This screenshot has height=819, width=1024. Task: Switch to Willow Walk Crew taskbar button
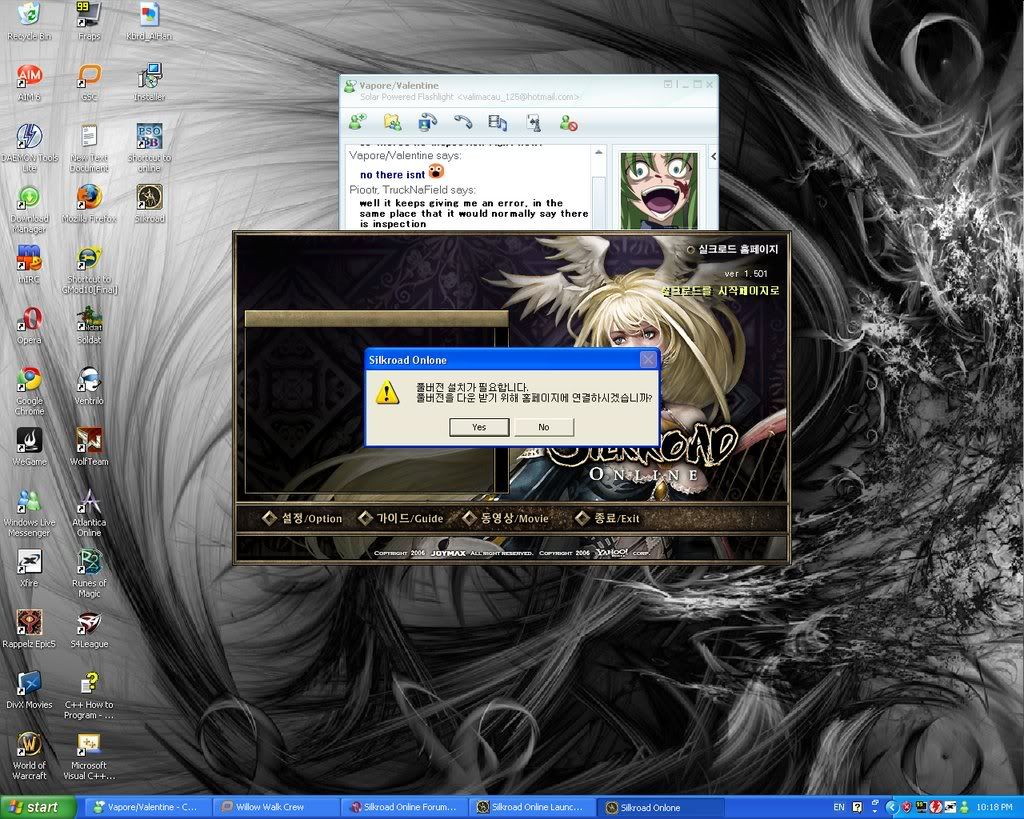point(274,807)
